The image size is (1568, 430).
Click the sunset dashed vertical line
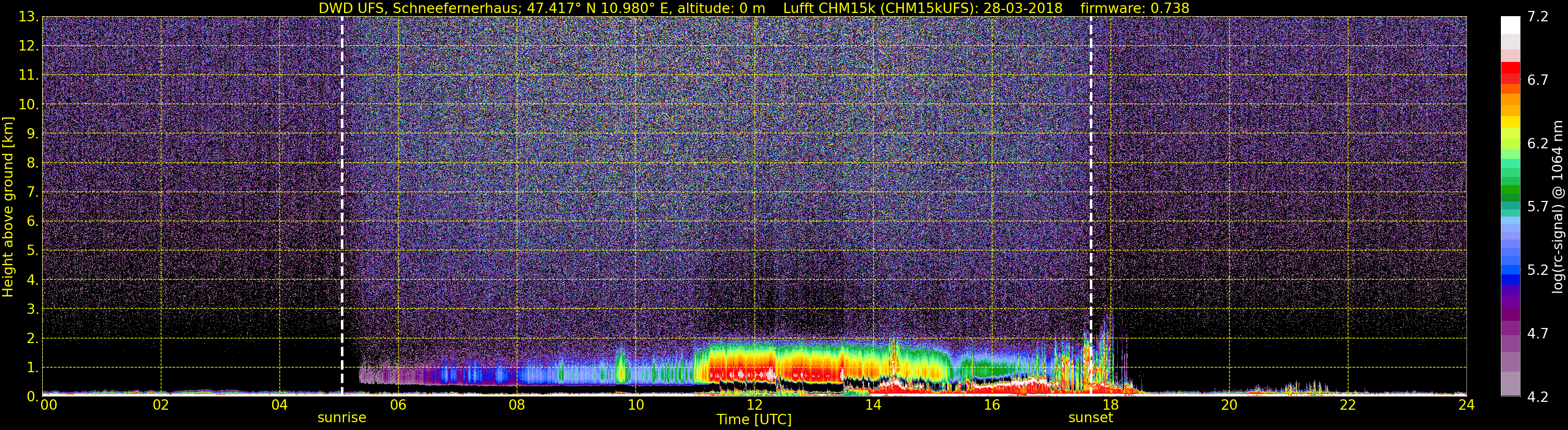point(1091,206)
